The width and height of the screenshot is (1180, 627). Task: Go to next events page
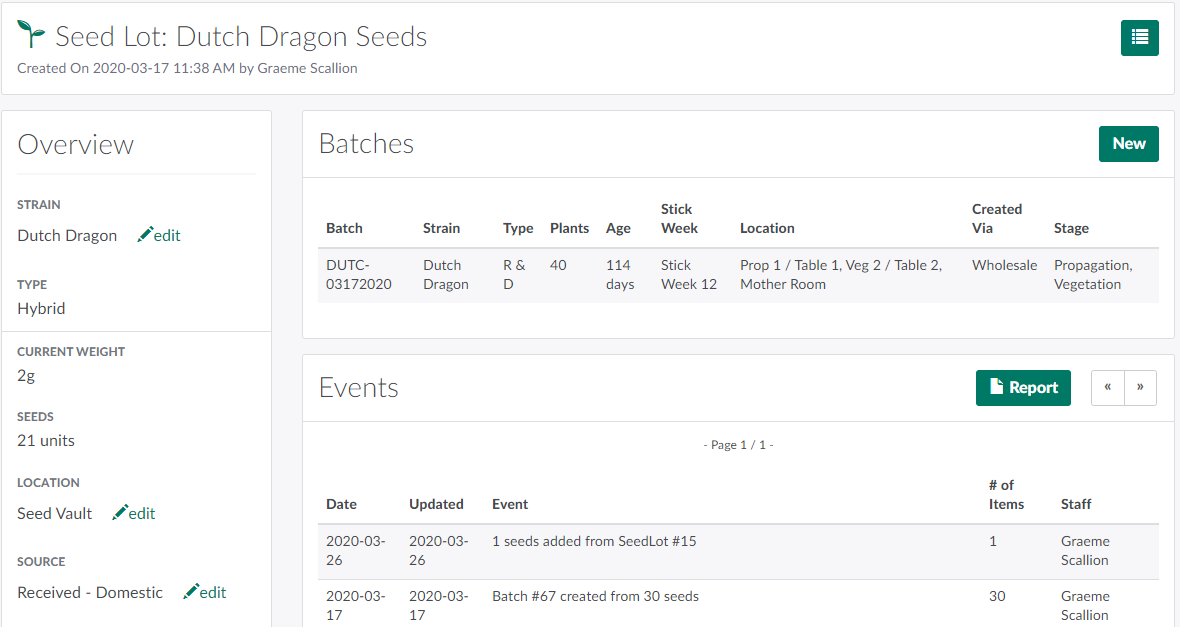coord(1140,388)
